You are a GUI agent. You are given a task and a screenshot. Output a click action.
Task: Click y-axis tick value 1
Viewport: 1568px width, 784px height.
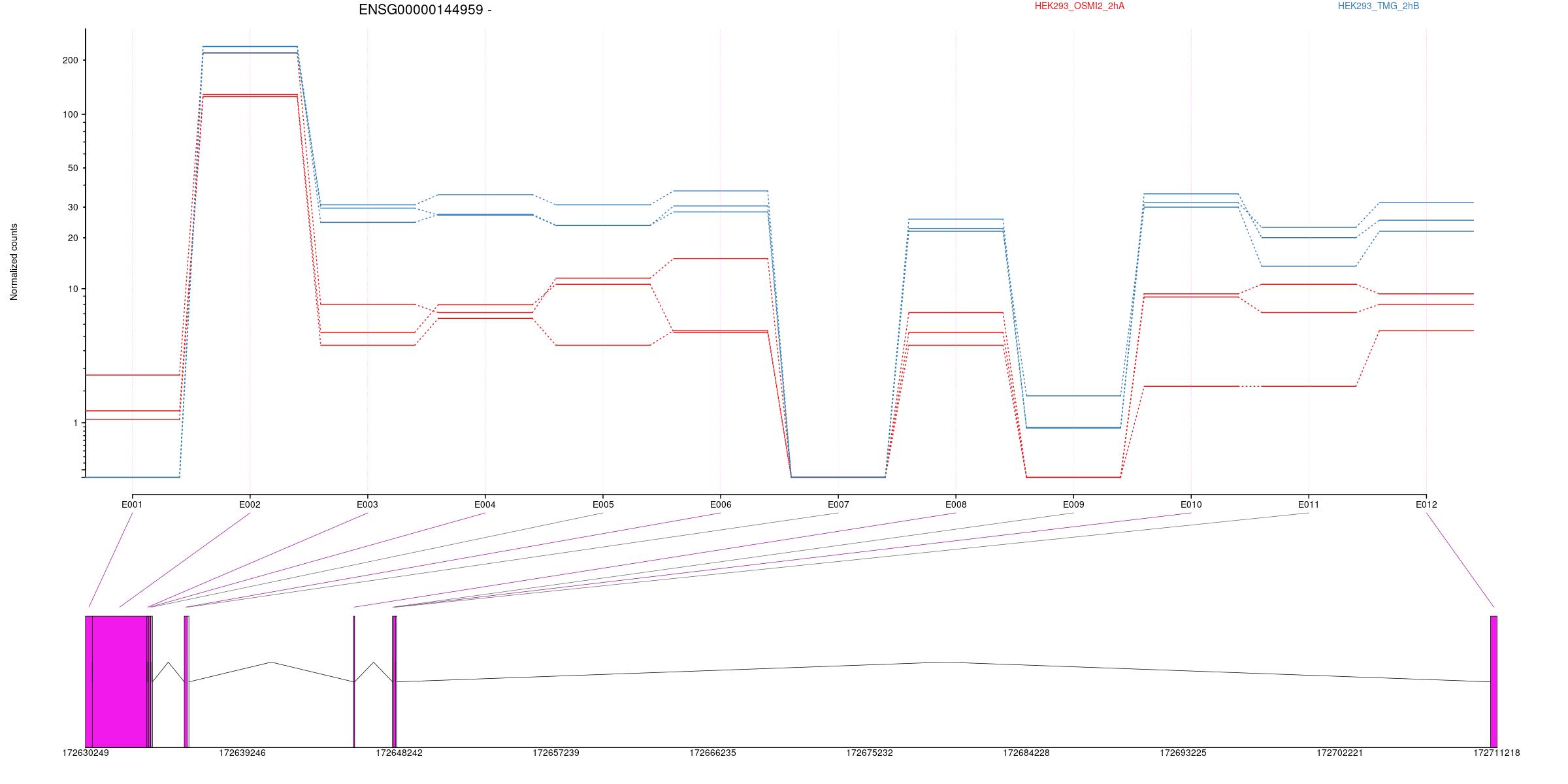[x=75, y=423]
